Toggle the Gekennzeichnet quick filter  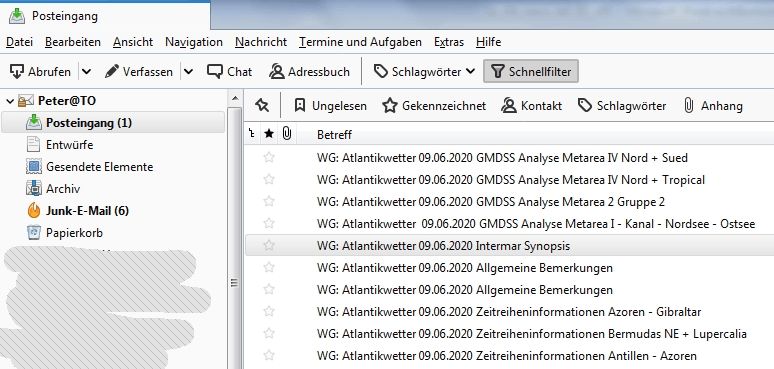[x=434, y=106]
